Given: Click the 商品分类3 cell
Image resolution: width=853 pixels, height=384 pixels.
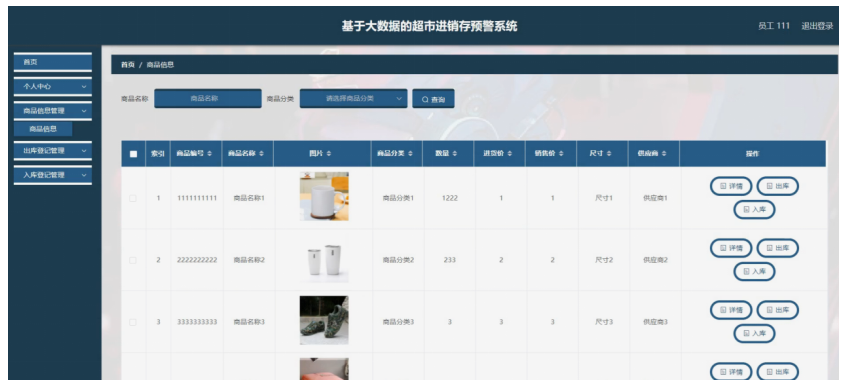Looking at the screenshot, I should 398,322.
